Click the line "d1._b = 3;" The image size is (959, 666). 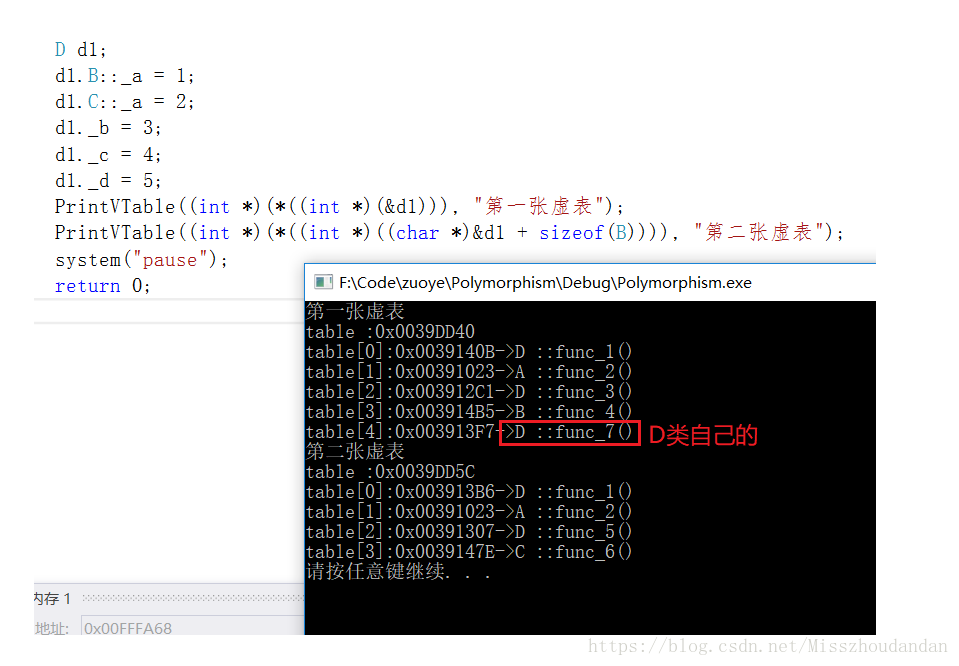pyautogui.click(x=108, y=128)
